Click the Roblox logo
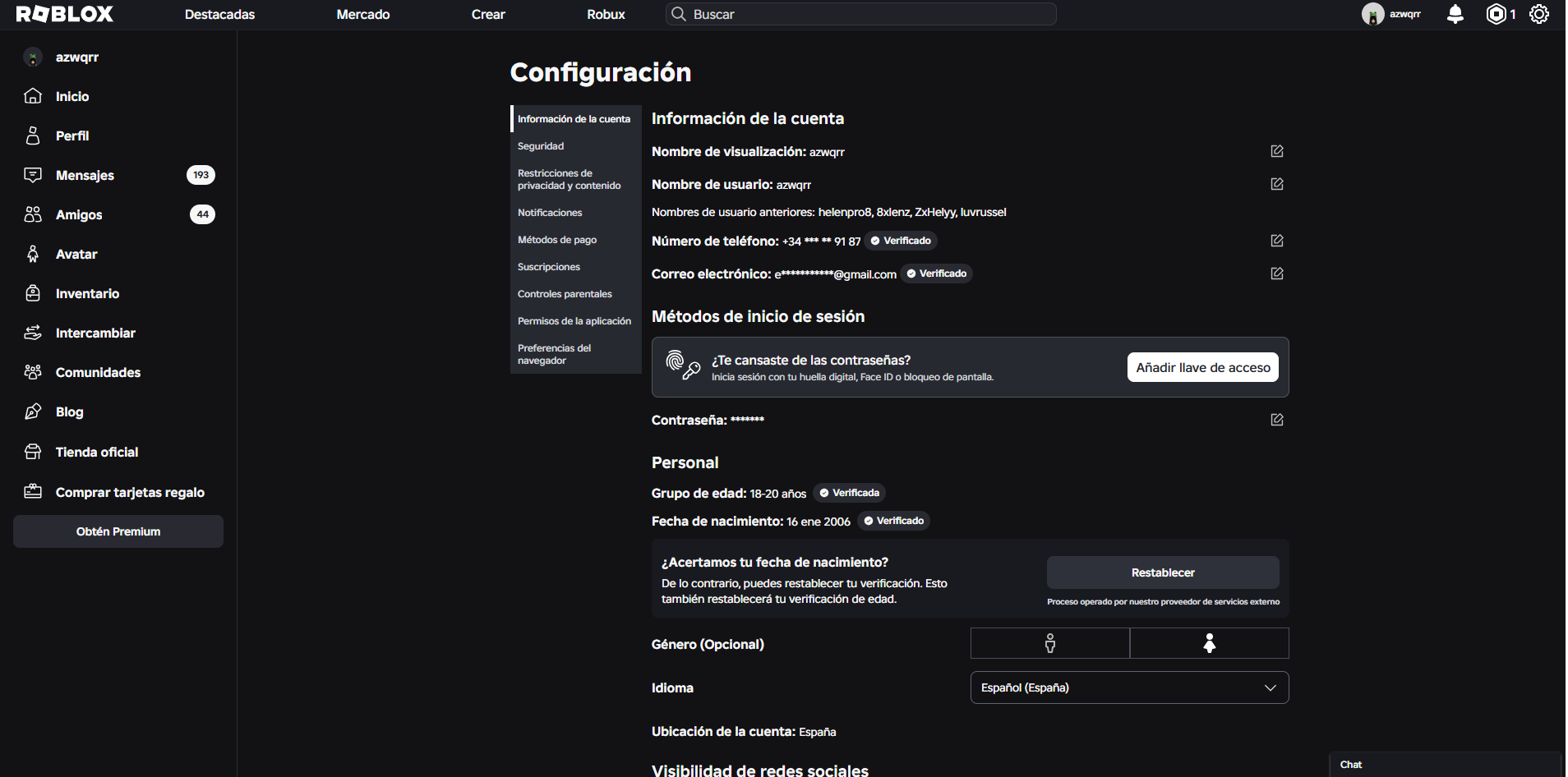The image size is (1568, 777). point(65,14)
